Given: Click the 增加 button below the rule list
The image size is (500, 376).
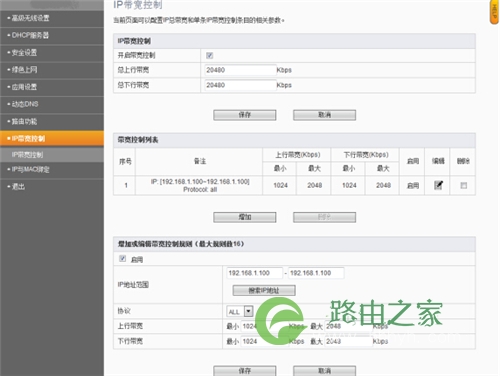Looking at the screenshot, I should pyautogui.click(x=245, y=217).
